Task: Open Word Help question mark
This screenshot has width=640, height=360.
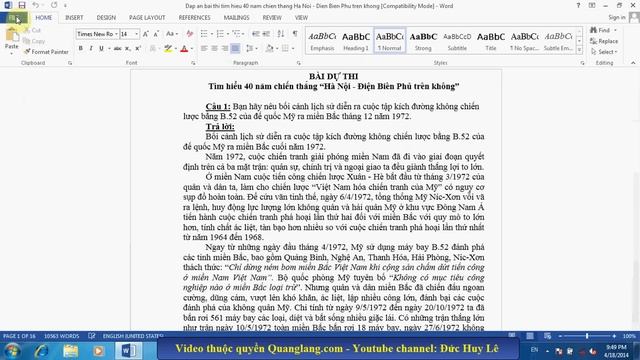Action: (x=578, y=6)
